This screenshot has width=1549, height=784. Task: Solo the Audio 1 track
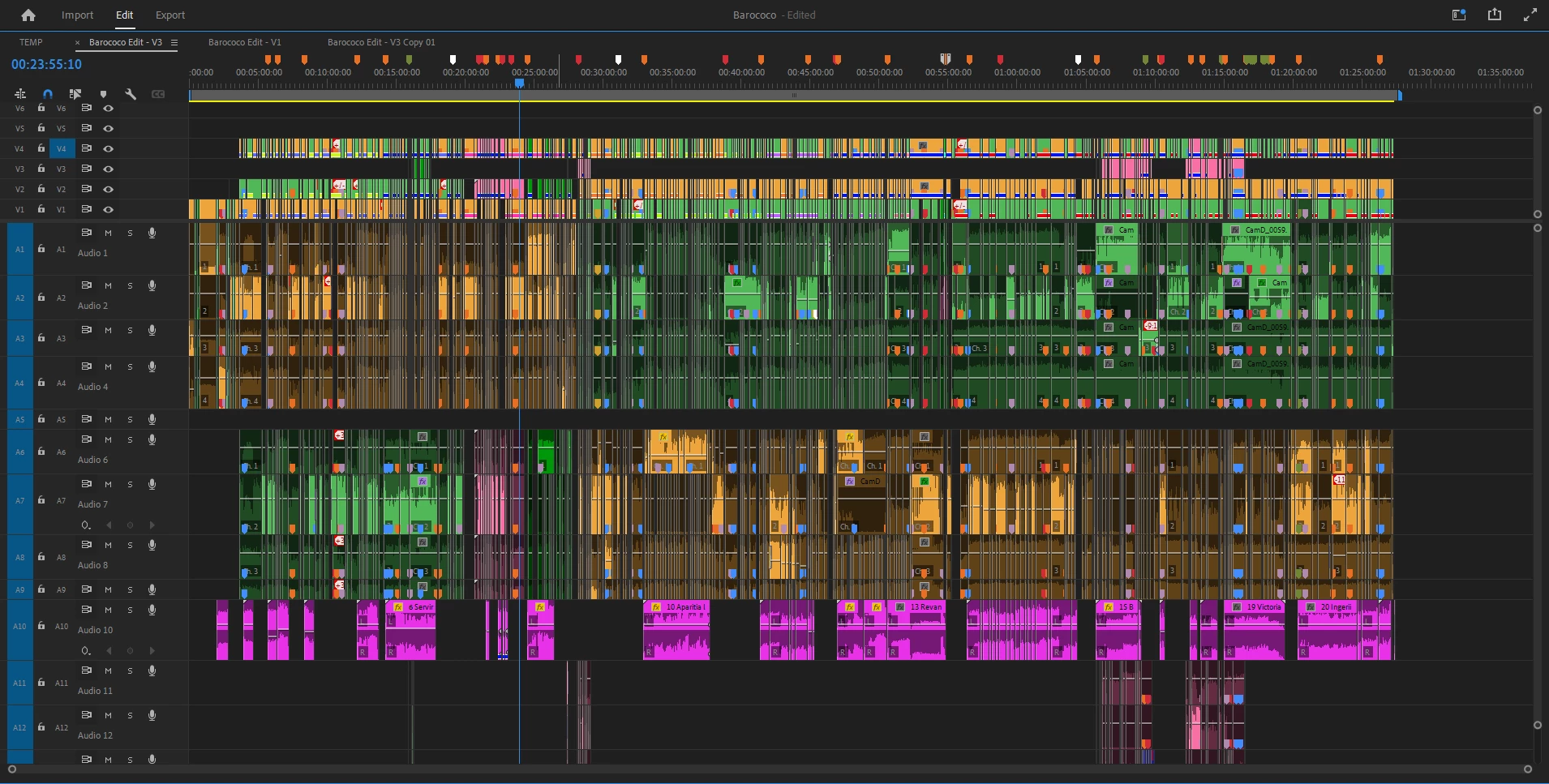130,233
